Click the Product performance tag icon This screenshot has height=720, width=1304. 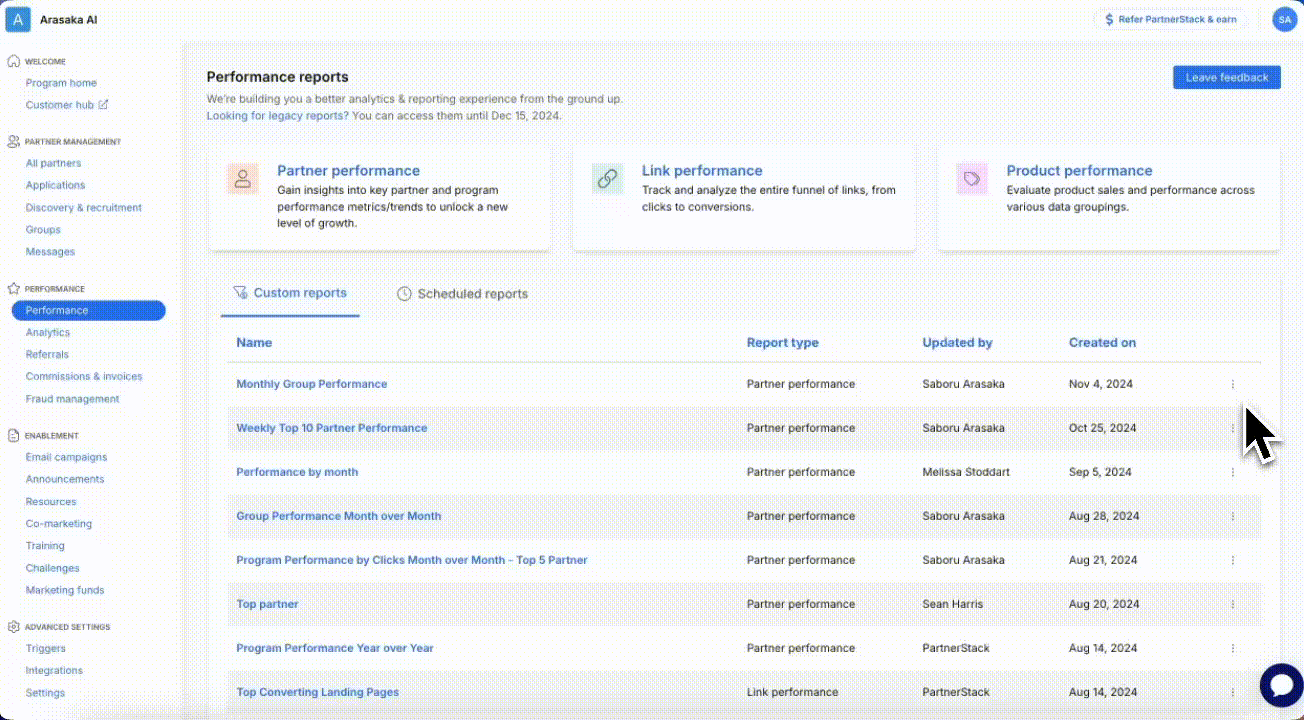tap(972, 179)
